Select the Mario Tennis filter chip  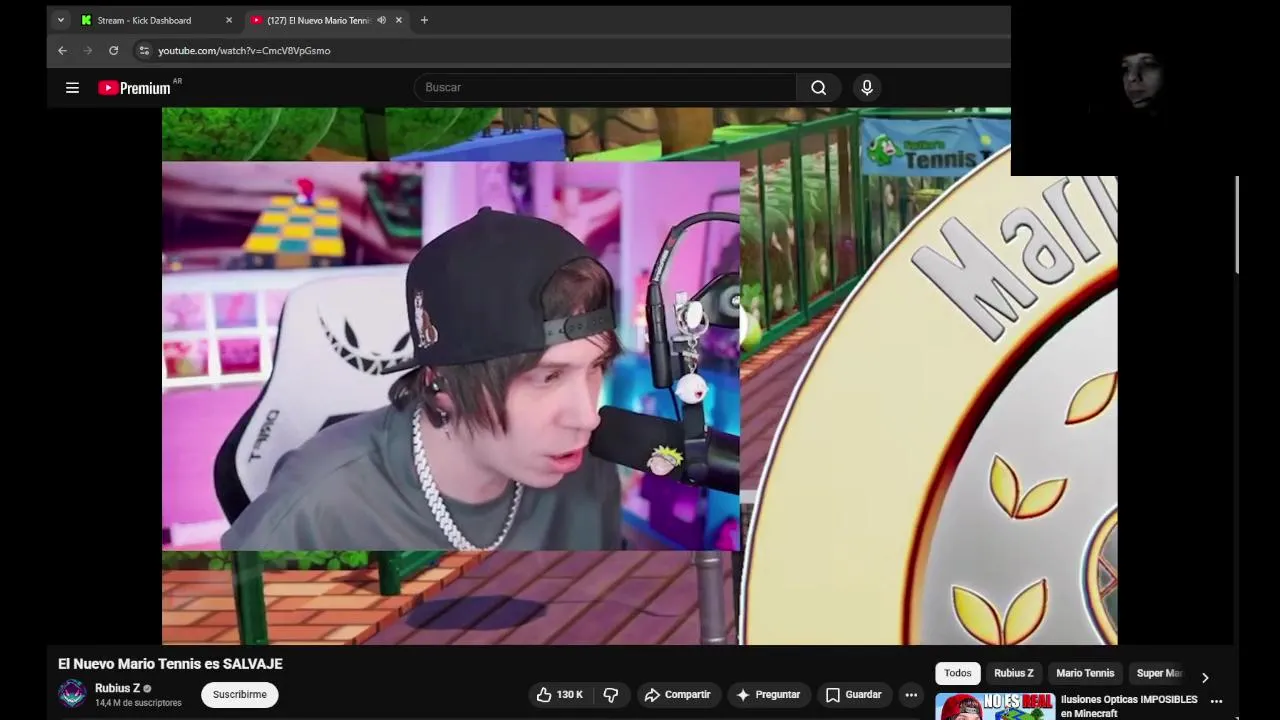(1085, 673)
